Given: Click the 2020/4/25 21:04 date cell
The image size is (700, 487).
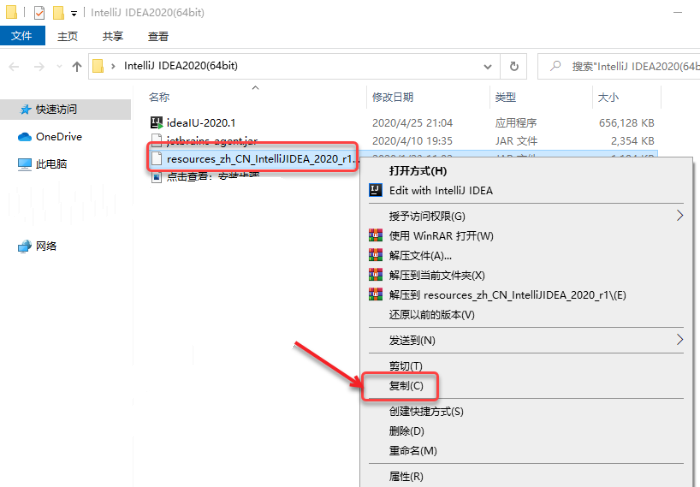Looking at the screenshot, I should (412, 123).
